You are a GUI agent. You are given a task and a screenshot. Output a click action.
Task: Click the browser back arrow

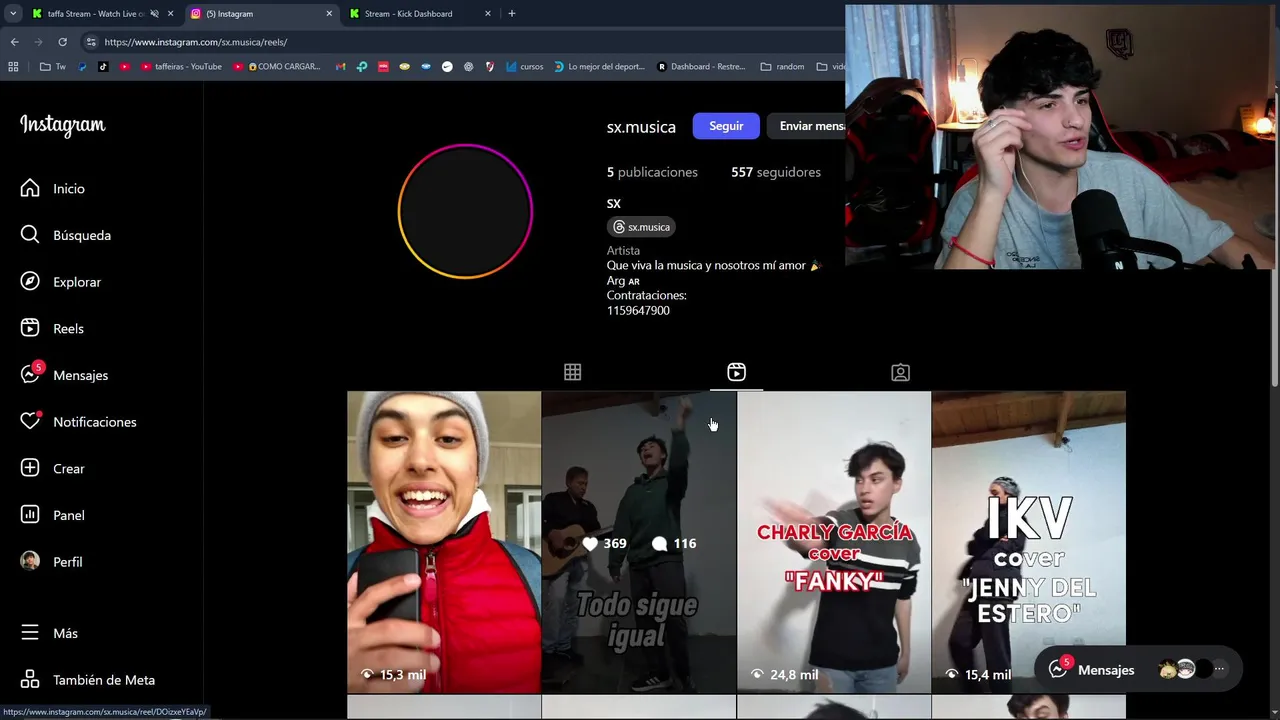point(14,42)
